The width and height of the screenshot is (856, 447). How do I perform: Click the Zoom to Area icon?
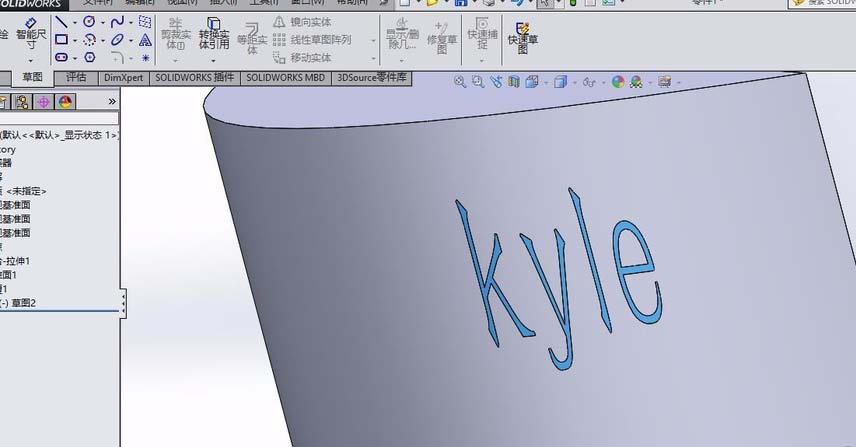(478, 82)
